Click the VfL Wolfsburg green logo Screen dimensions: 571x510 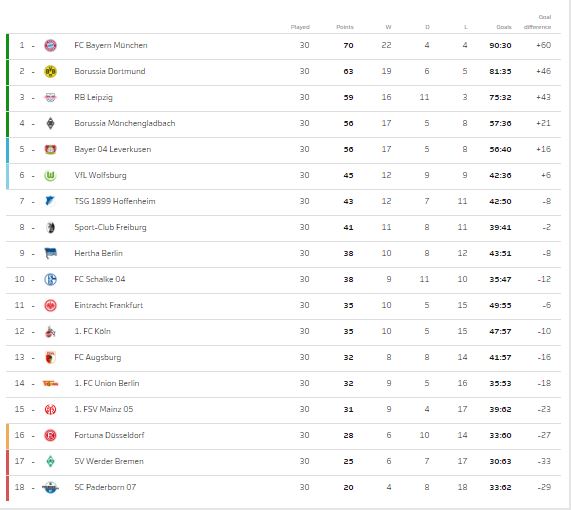click(50, 176)
